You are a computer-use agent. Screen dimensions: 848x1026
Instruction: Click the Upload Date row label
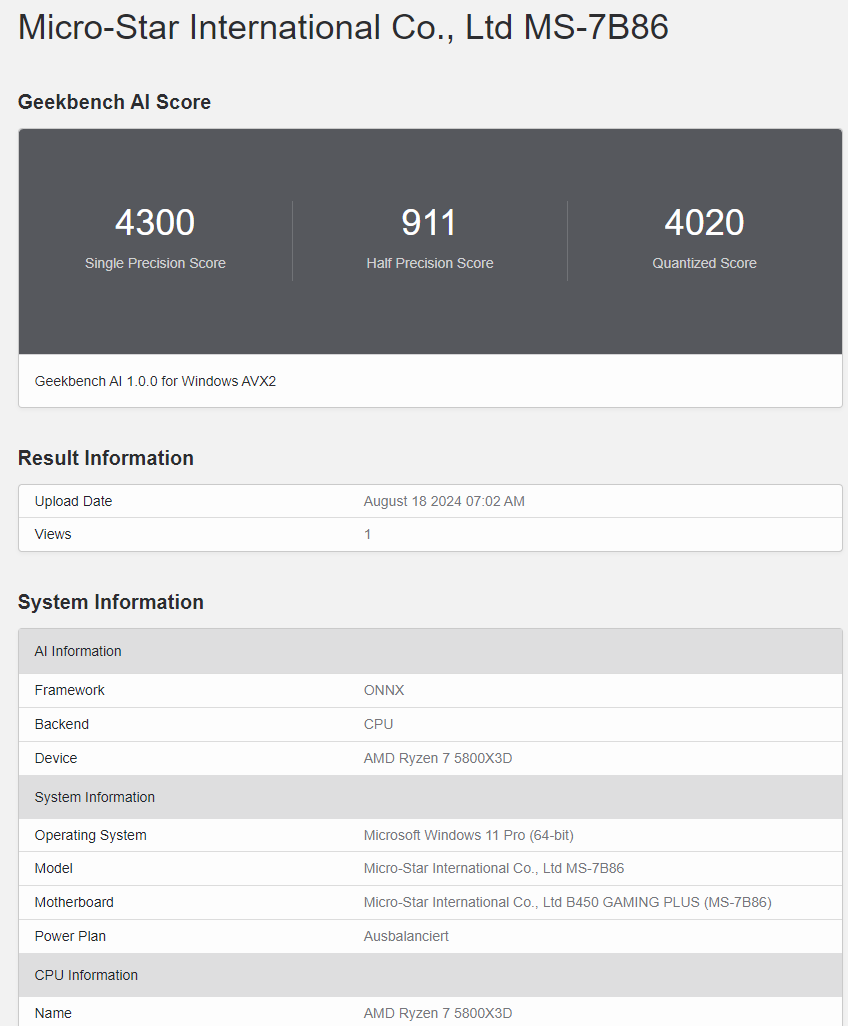pos(73,501)
